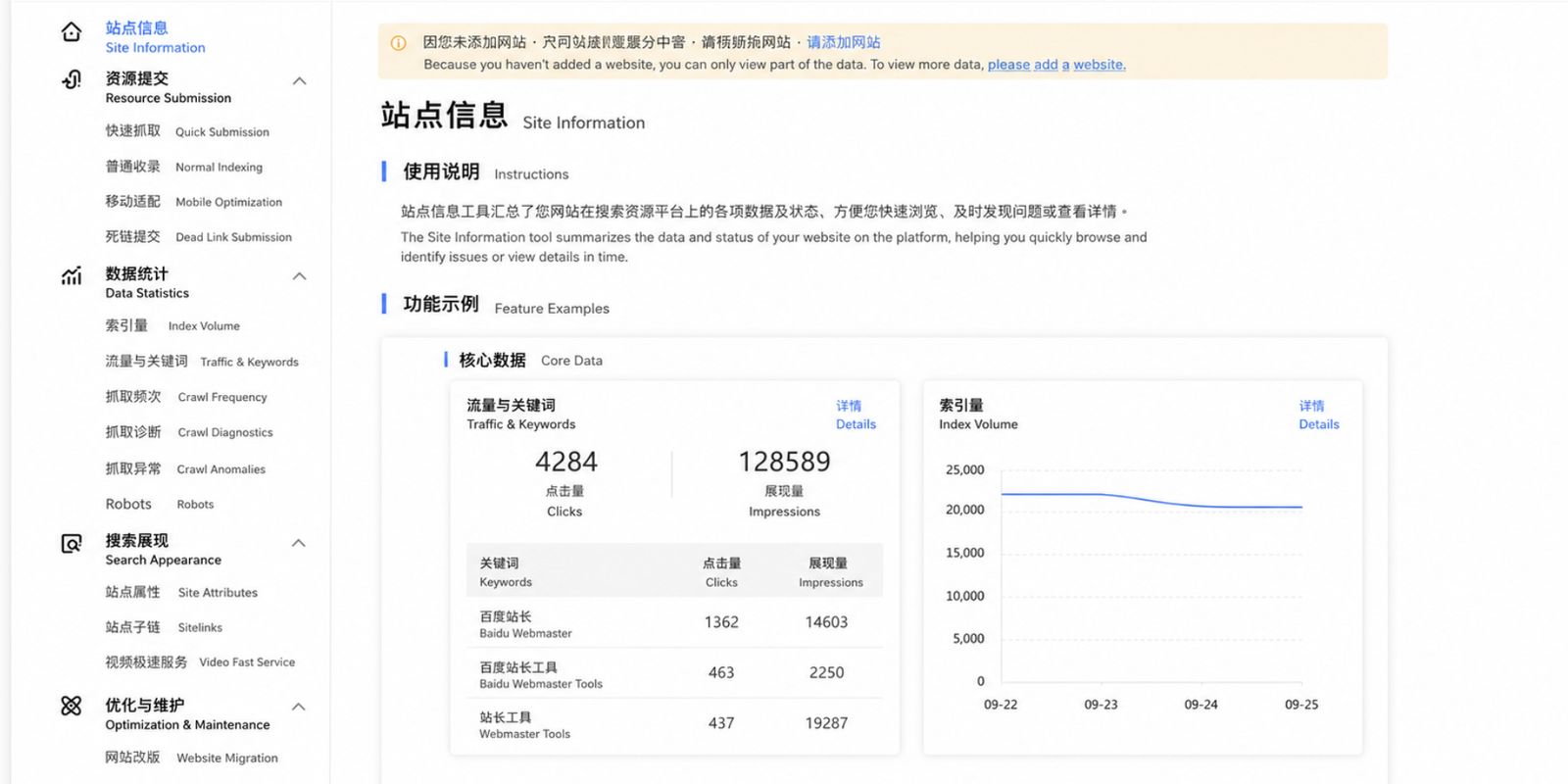This screenshot has width=1568, height=784.
Task: Open Crawl Diagnostics page
Action: point(189,432)
